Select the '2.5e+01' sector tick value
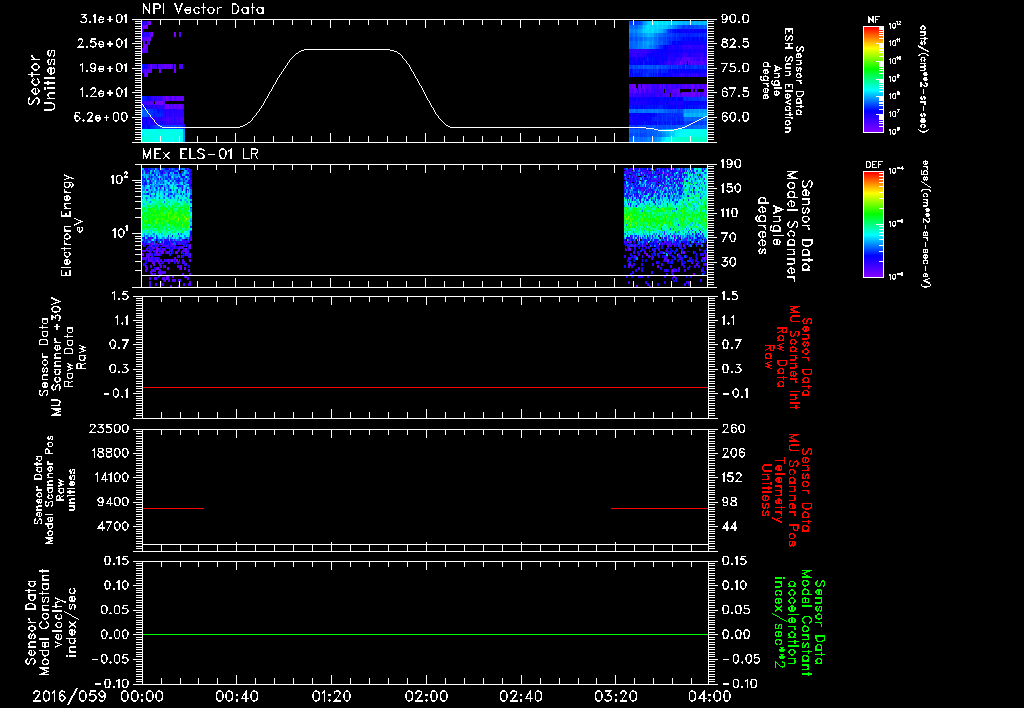Screen dimensions: 1024x708 [104, 44]
